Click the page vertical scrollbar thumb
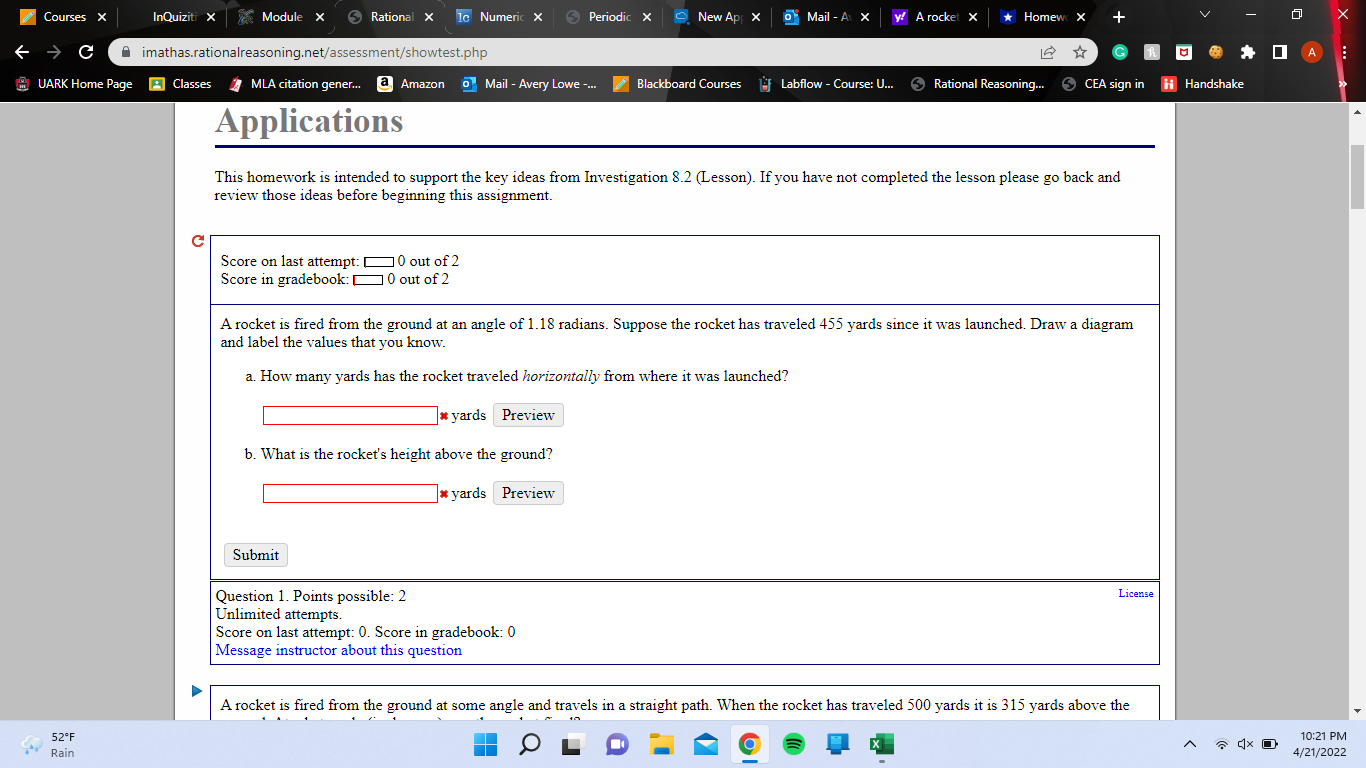1366x768 pixels. (1357, 177)
